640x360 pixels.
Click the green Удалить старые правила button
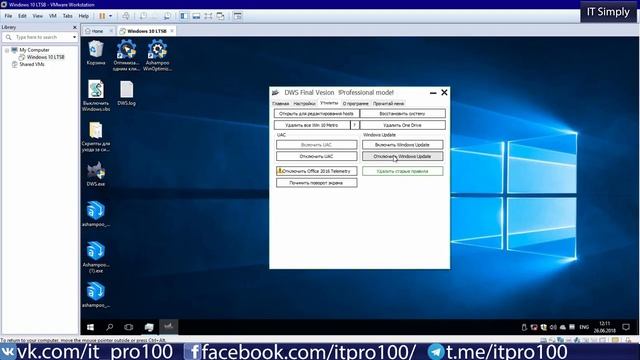(x=402, y=171)
